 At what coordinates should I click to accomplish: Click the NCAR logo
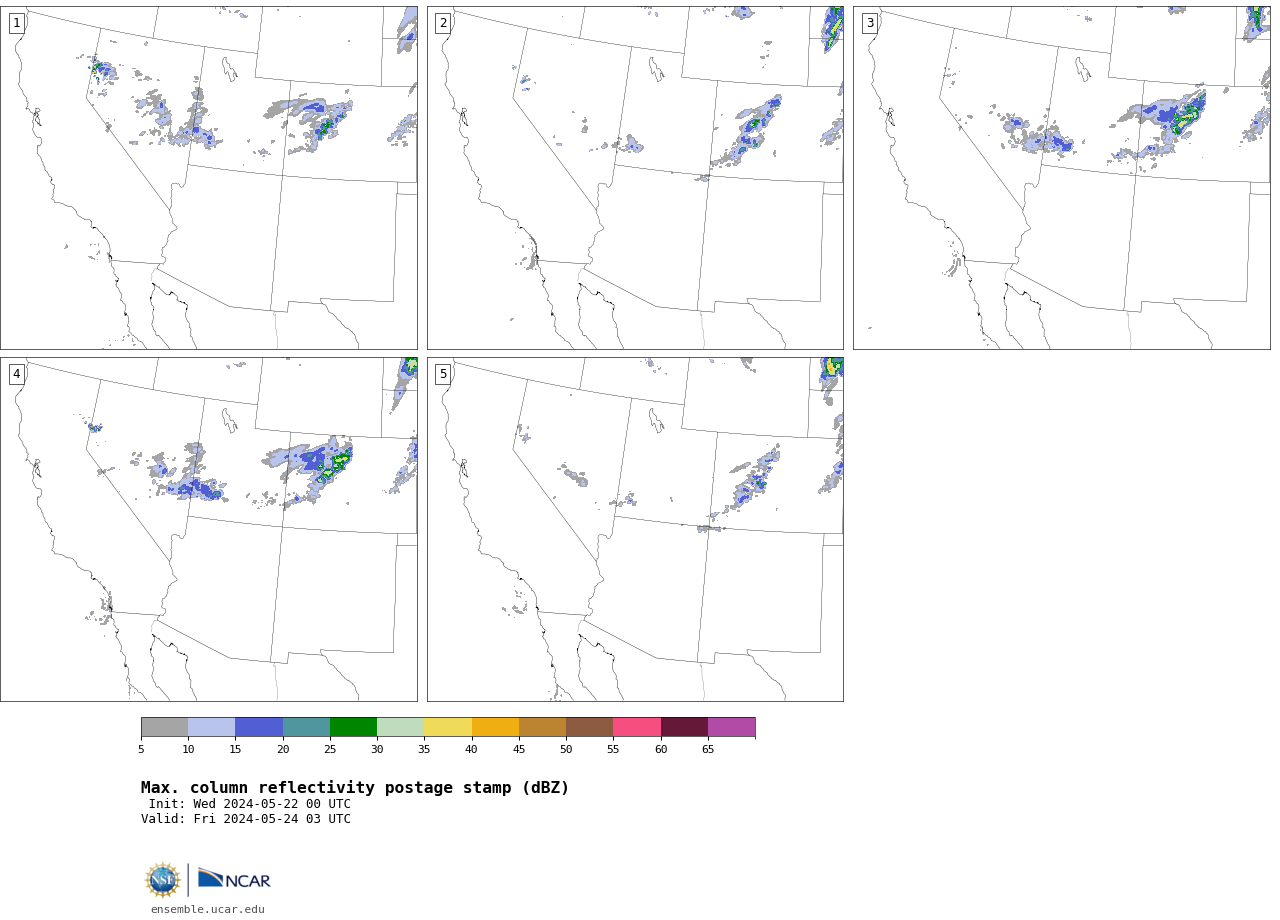click(234, 879)
